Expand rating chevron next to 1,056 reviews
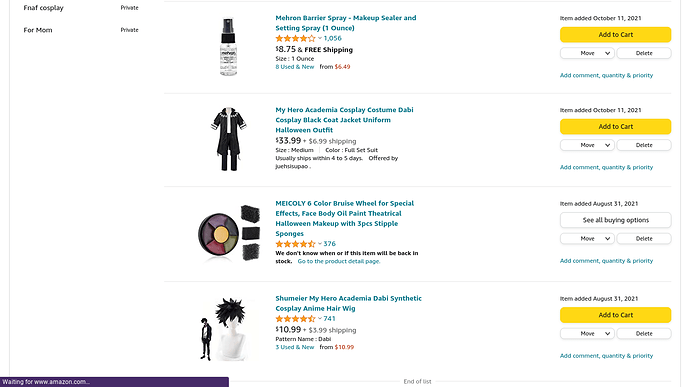 coord(320,38)
